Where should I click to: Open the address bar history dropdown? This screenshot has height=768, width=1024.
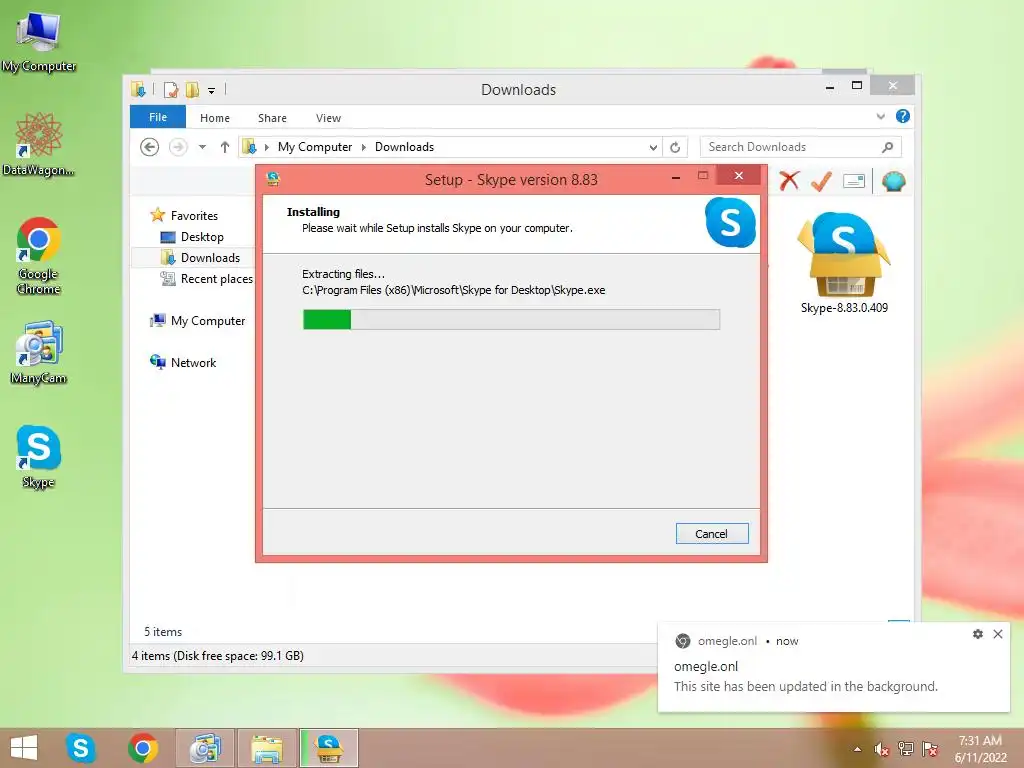point(652,148)
